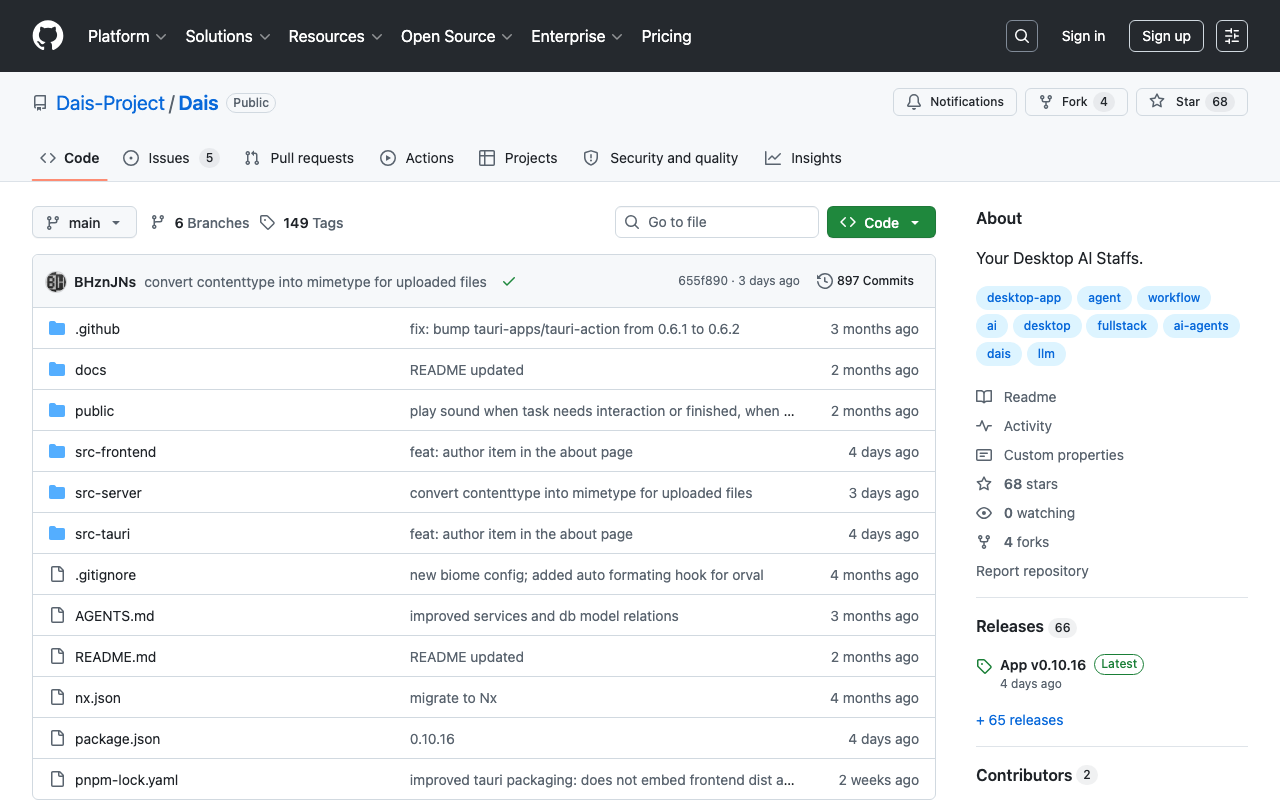Click appearance settings icon beside Sign up
This screenshot has width=1280, height=800.
point(1232,36)
